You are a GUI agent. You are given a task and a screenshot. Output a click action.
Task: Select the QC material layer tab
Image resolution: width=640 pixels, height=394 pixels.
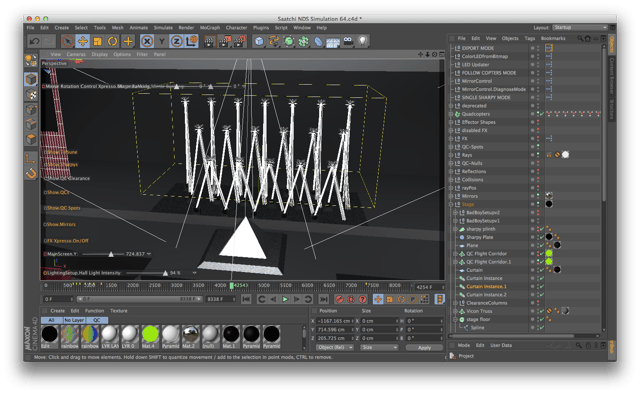[97, 320]
